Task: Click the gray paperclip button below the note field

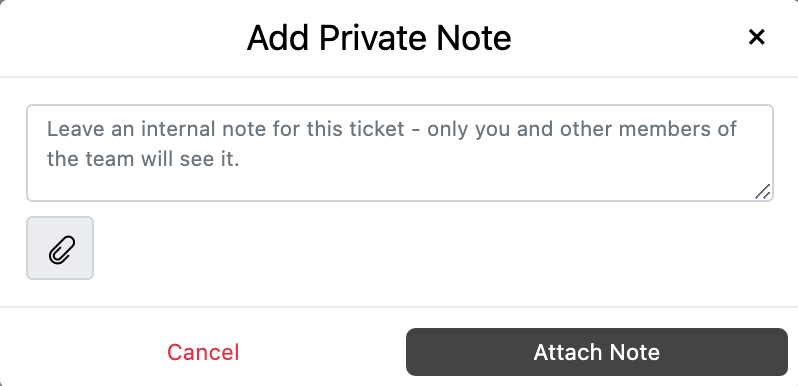Action: (60, 248)
